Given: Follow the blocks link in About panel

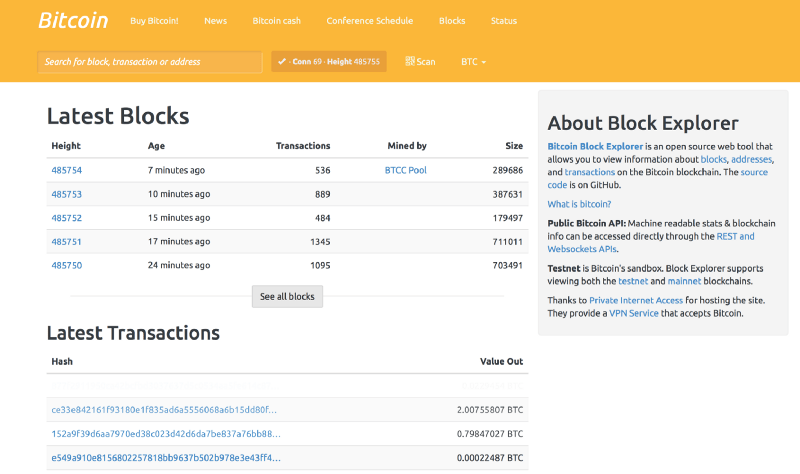Looking at the screenshot, I should [713, 159].
